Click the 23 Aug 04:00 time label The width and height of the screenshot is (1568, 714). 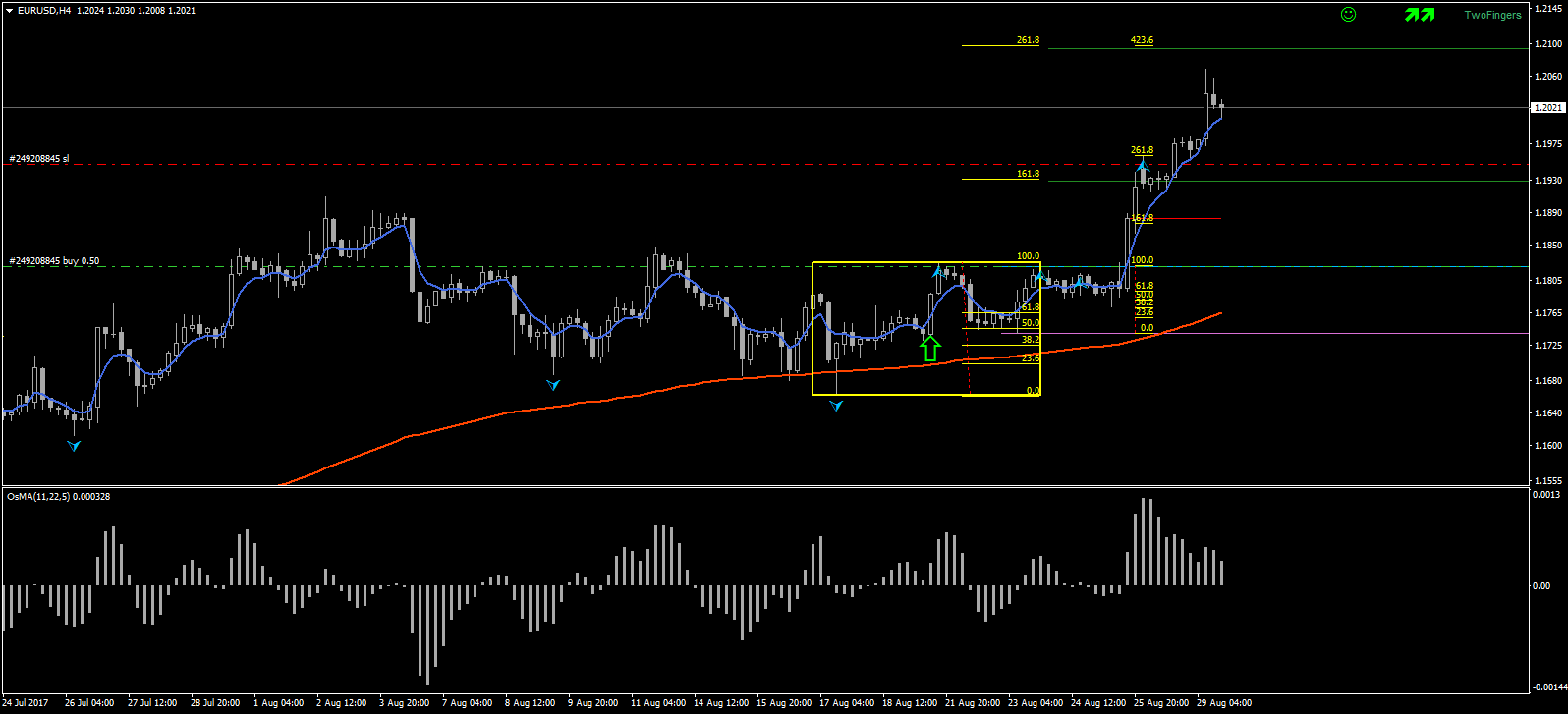coord(1036,703)
